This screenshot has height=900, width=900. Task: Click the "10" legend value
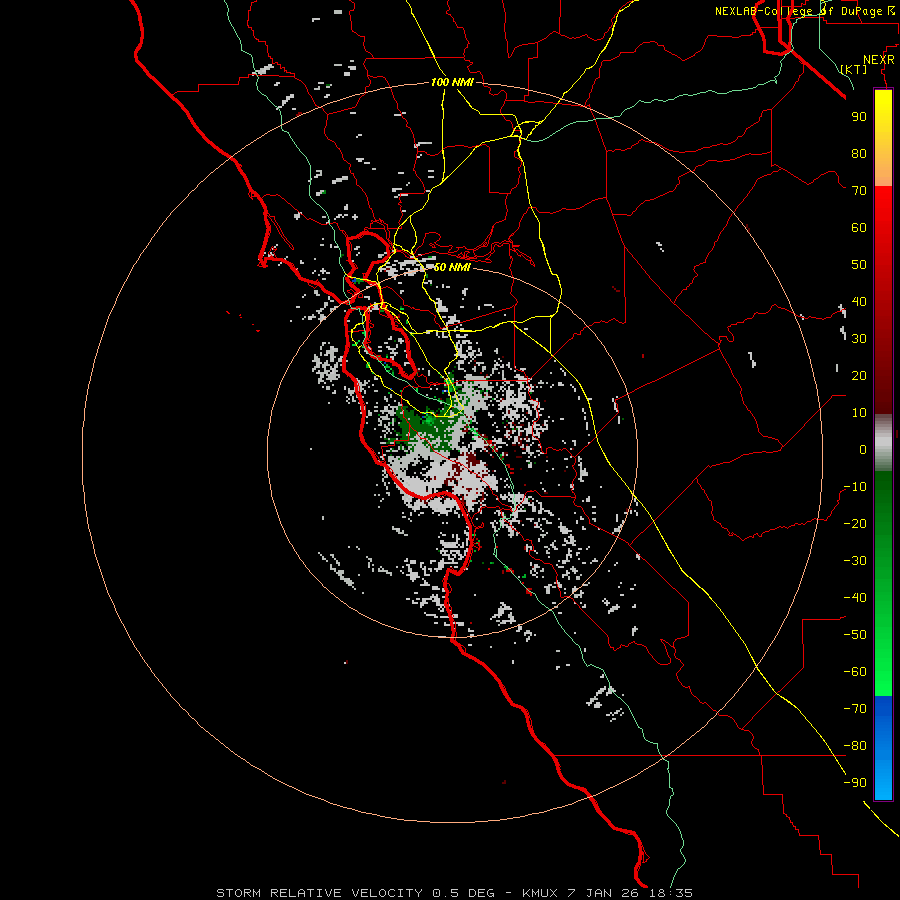pos(859,413)
